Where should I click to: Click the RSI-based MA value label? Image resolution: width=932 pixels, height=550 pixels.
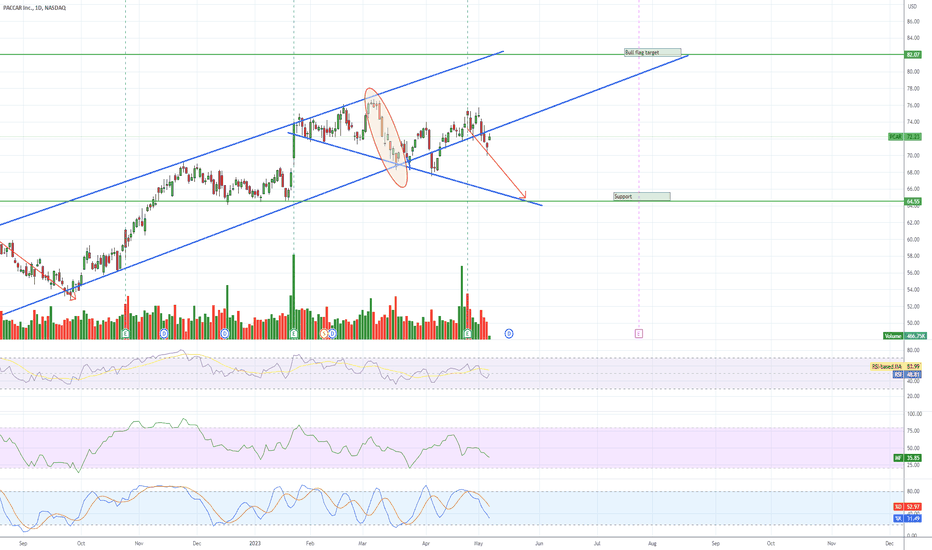pyautogui.click(x=896, y=367)
